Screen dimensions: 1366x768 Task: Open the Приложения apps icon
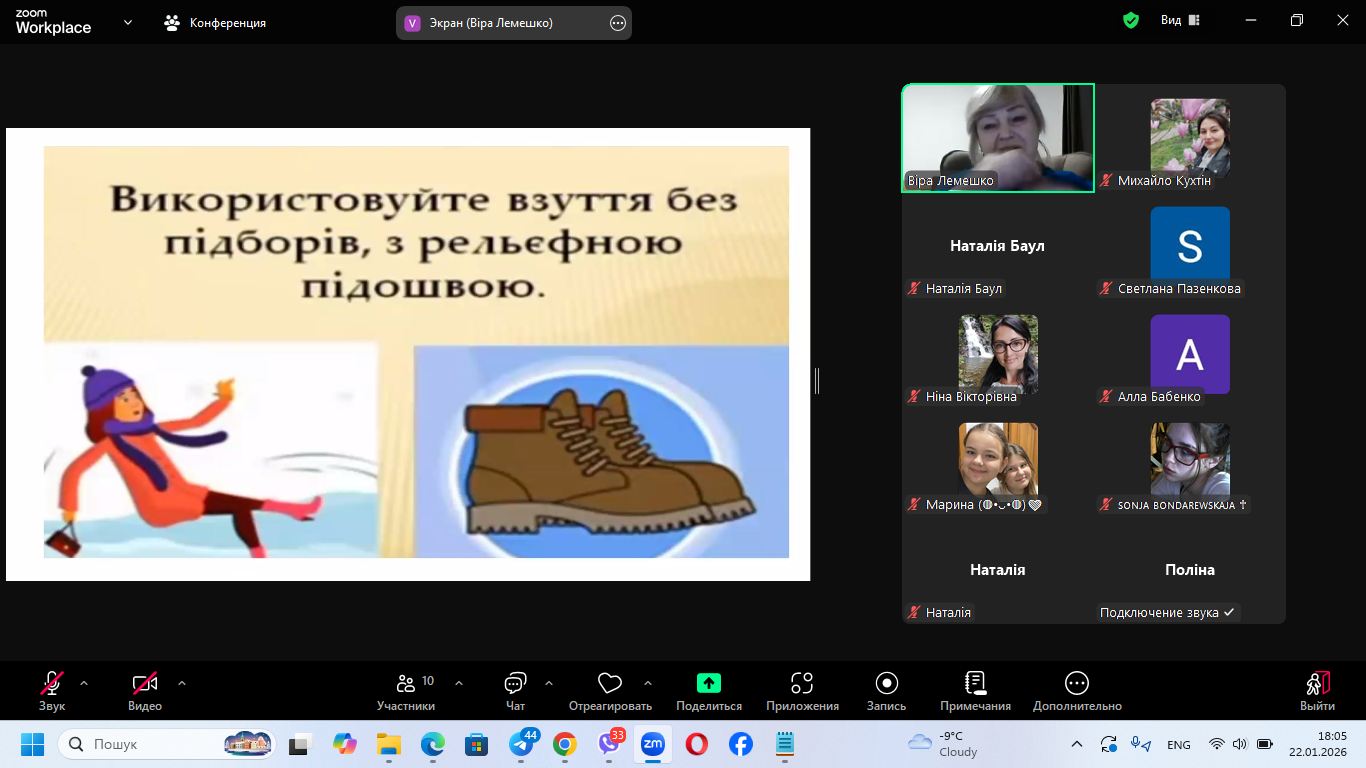[802, 683]
